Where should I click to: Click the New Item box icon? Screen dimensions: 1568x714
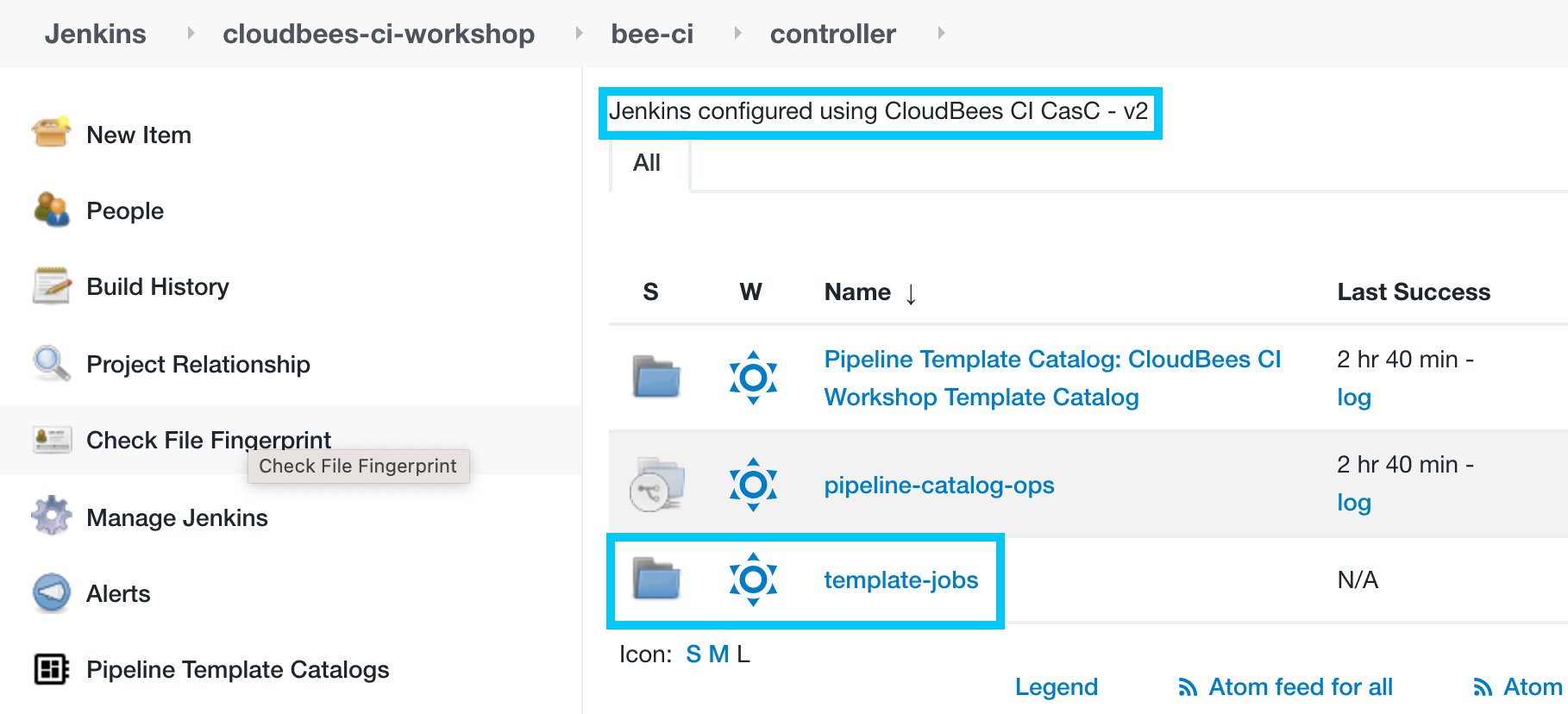pos(51,133)
